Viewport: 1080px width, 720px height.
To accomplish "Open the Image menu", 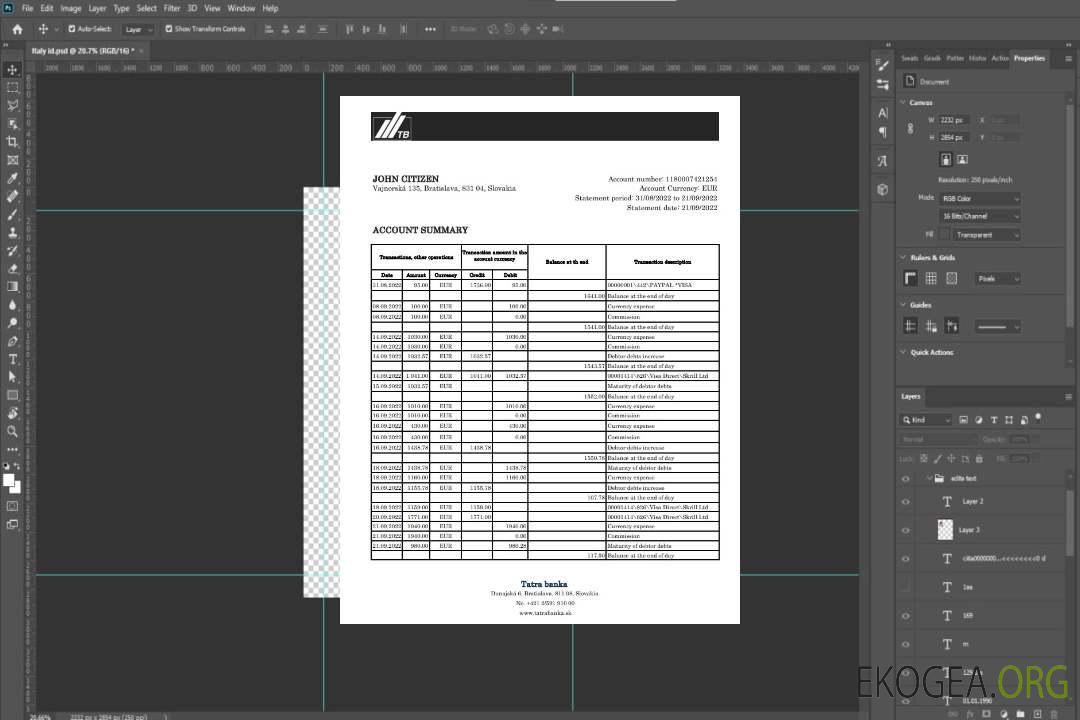I will click(x=70, y=8).
